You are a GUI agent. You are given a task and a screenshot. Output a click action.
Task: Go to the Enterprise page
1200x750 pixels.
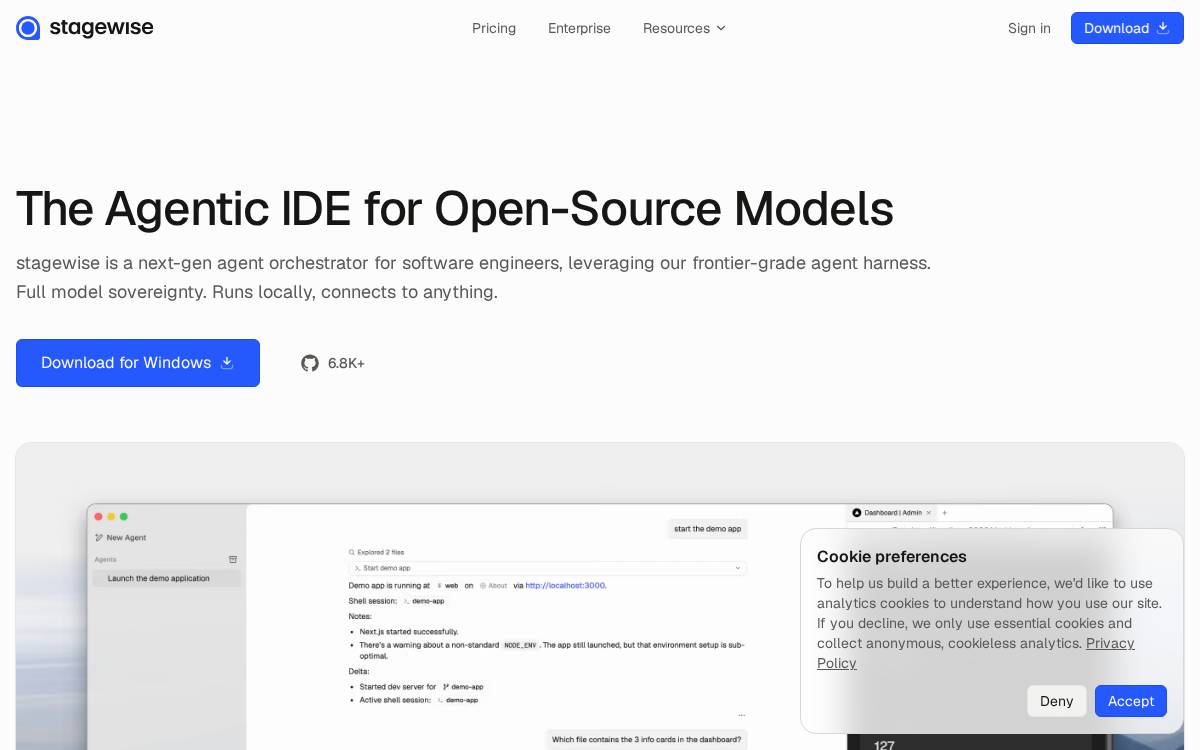coord(579,28)
